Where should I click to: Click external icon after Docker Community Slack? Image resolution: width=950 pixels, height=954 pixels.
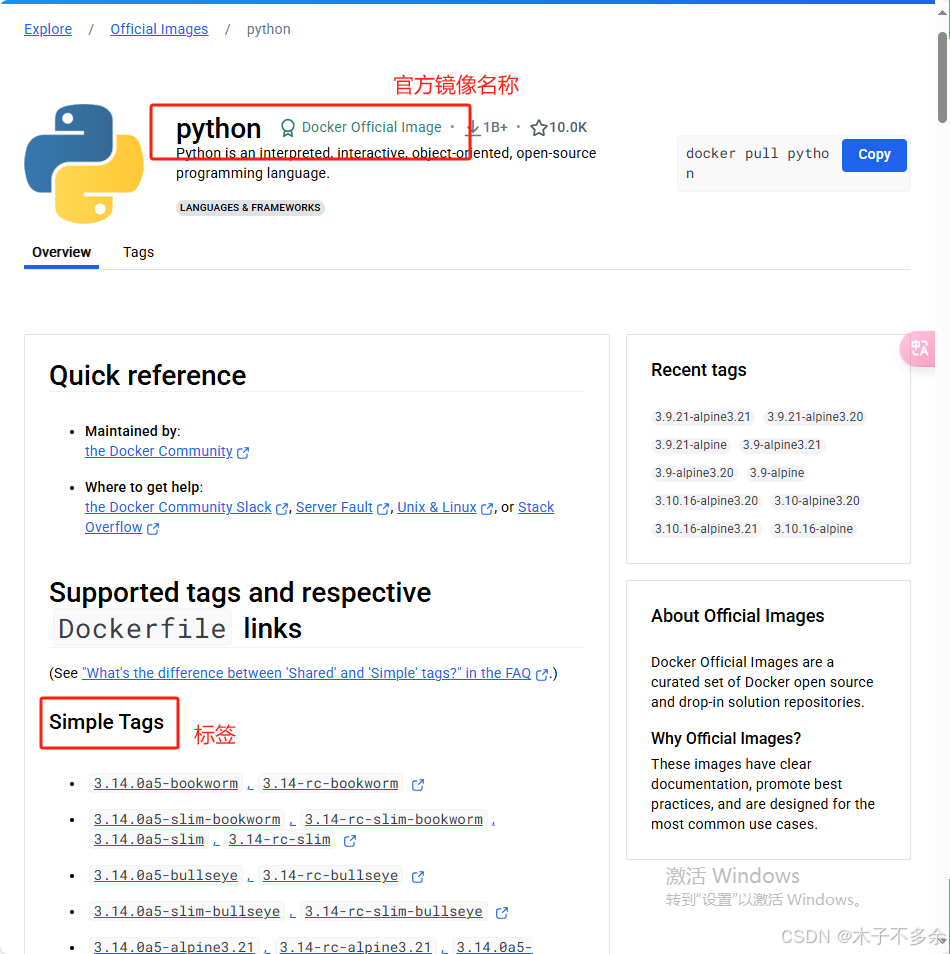click(282, 509)
